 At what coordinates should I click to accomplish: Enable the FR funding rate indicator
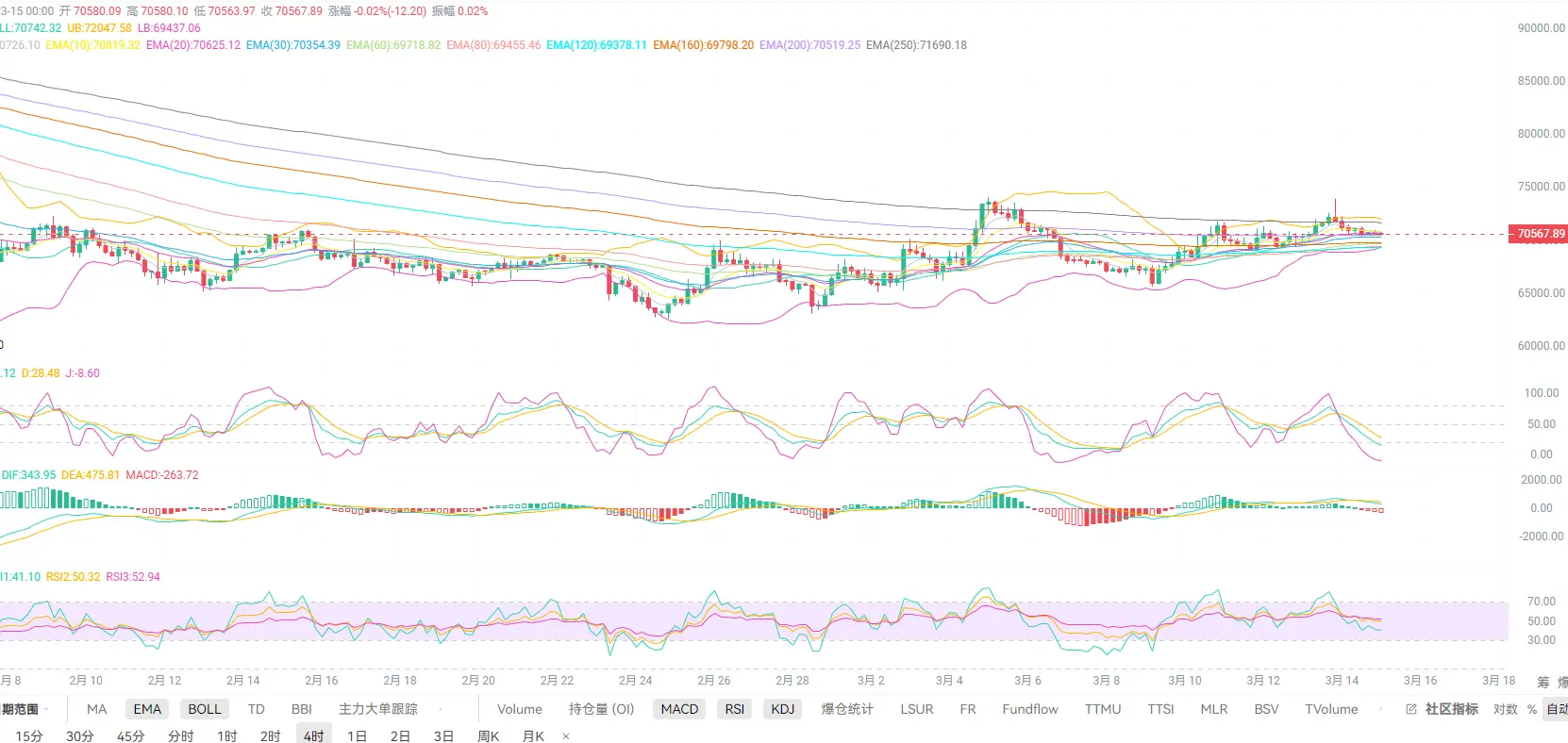[968, 709]
